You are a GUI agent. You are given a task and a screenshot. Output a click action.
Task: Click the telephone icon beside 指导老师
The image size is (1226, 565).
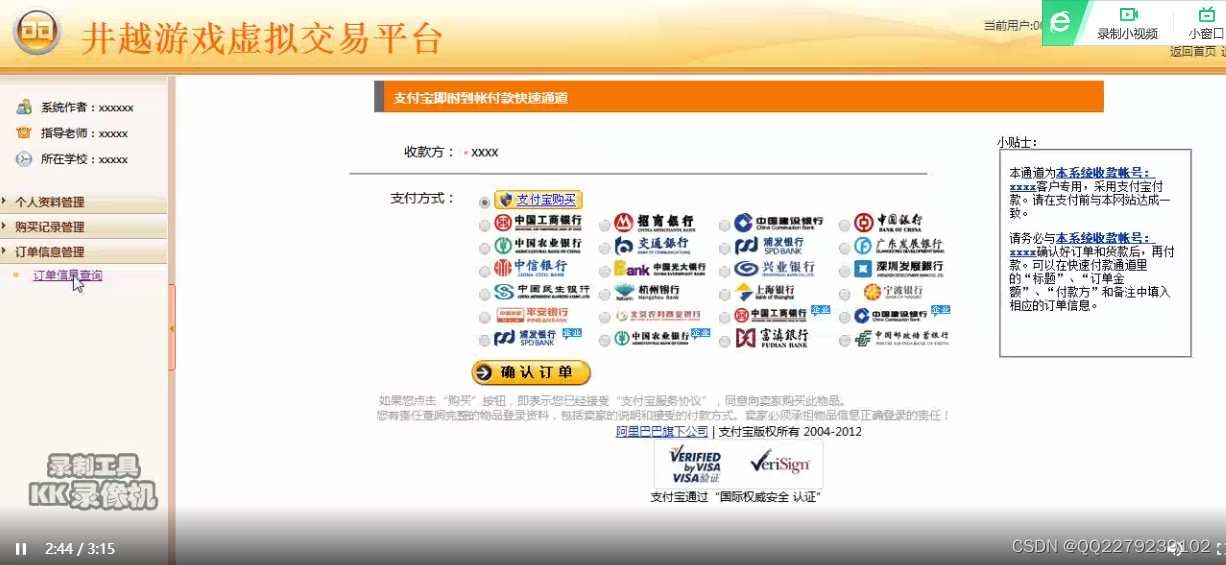24,133
